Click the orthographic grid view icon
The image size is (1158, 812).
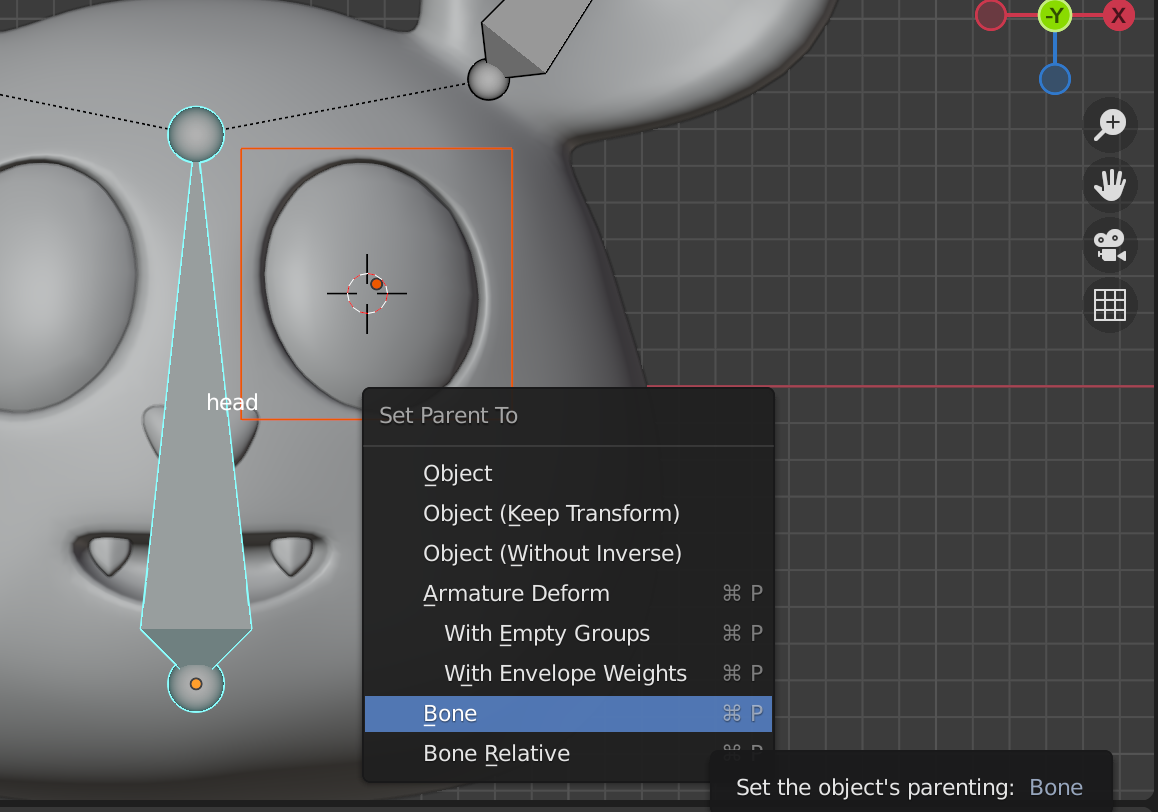(x=1110, y=306)
